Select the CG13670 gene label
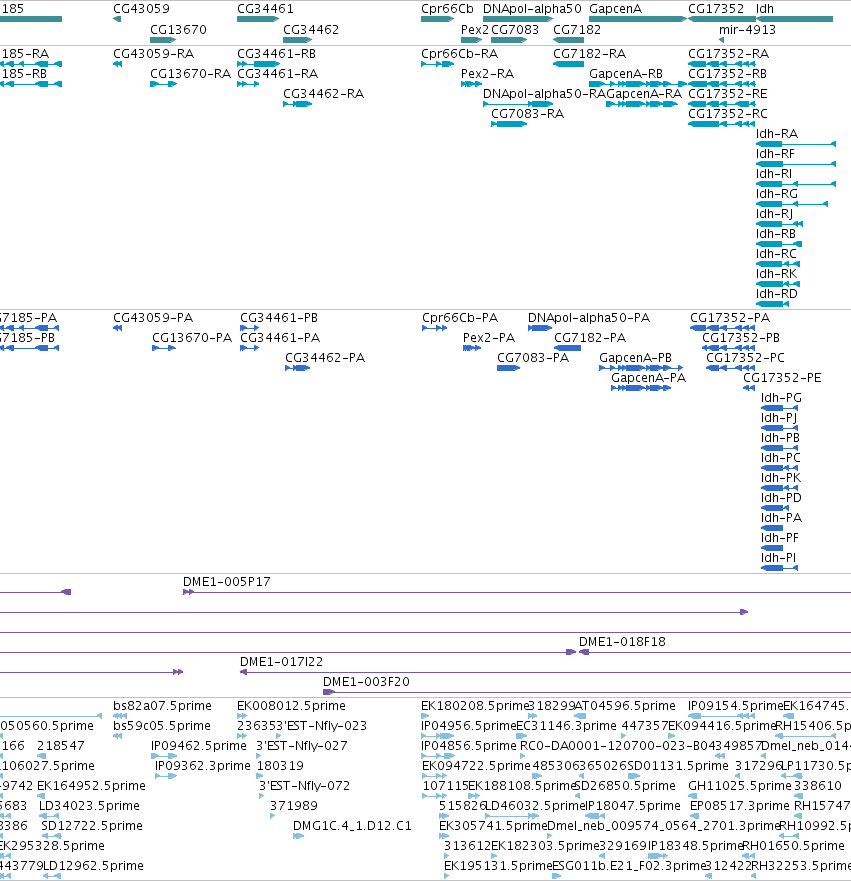Image resolution: width=851 pixels, height=881 pixels. (178, 30)
